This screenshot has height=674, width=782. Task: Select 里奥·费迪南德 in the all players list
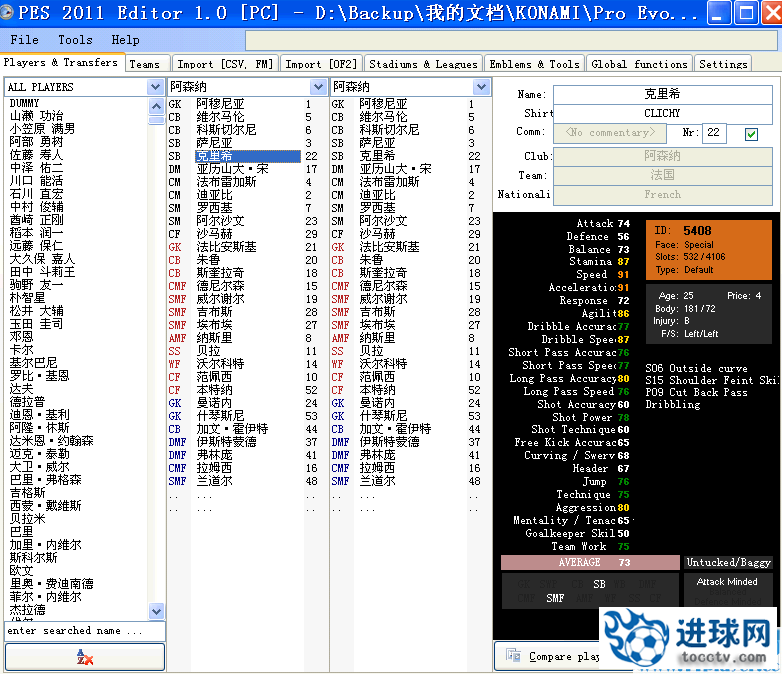tap(51, 583)
